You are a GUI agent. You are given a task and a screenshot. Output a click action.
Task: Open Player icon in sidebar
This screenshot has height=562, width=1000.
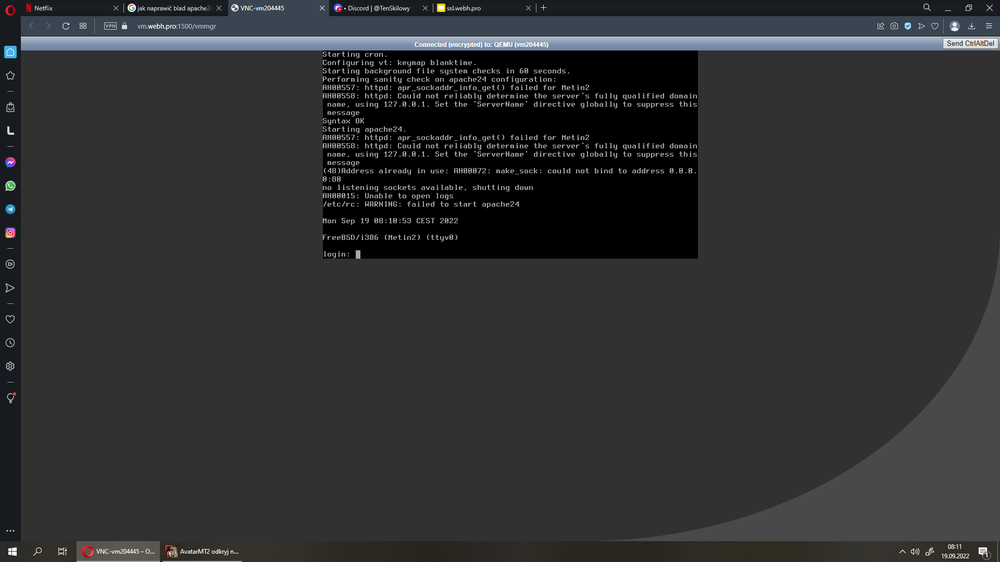tap(10, 264)
